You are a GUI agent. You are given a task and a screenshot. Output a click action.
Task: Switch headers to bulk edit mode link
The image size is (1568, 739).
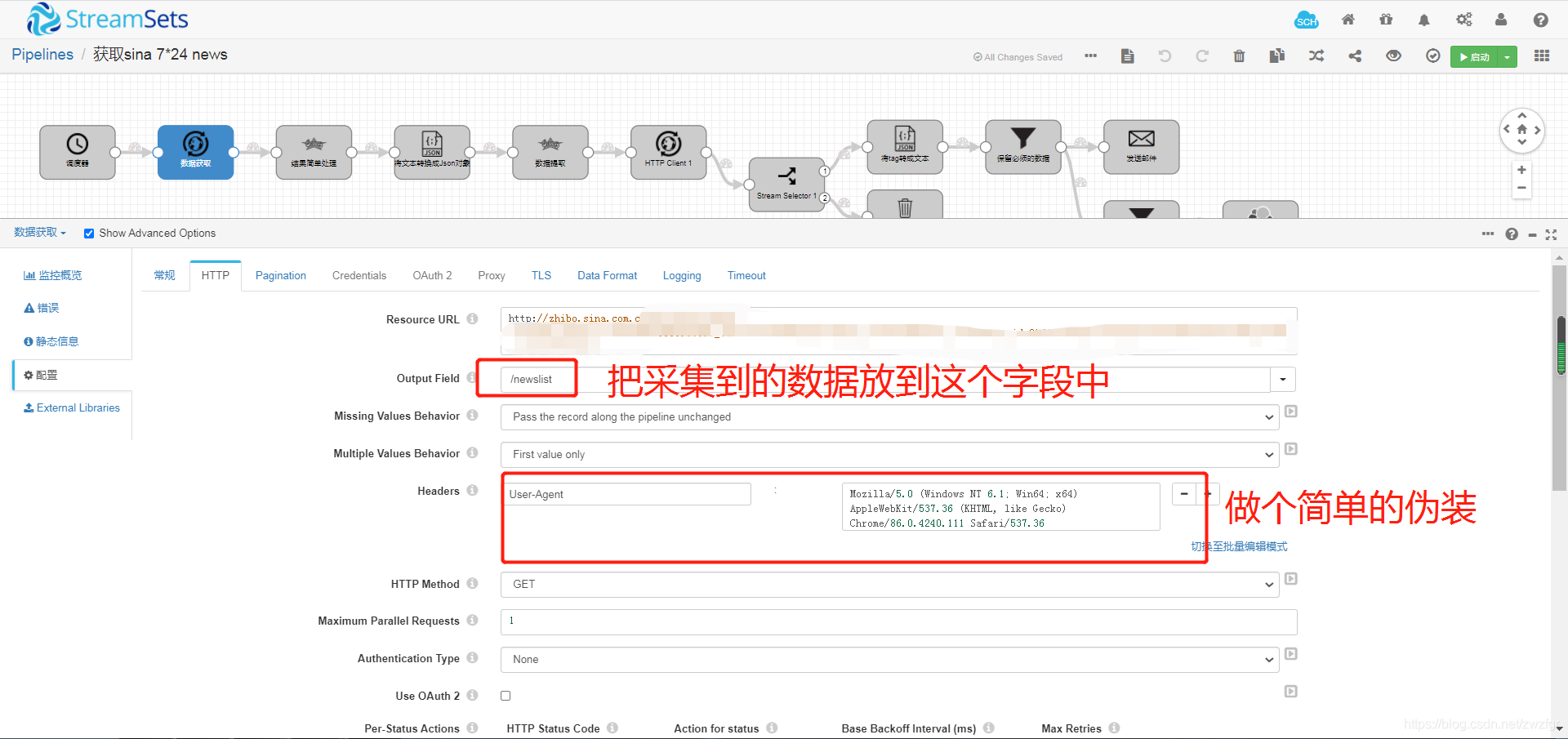coord(1239,547)
